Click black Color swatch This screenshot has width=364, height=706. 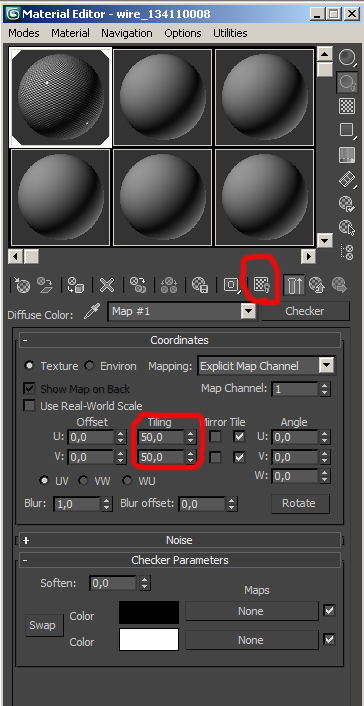tap(149, 612)
